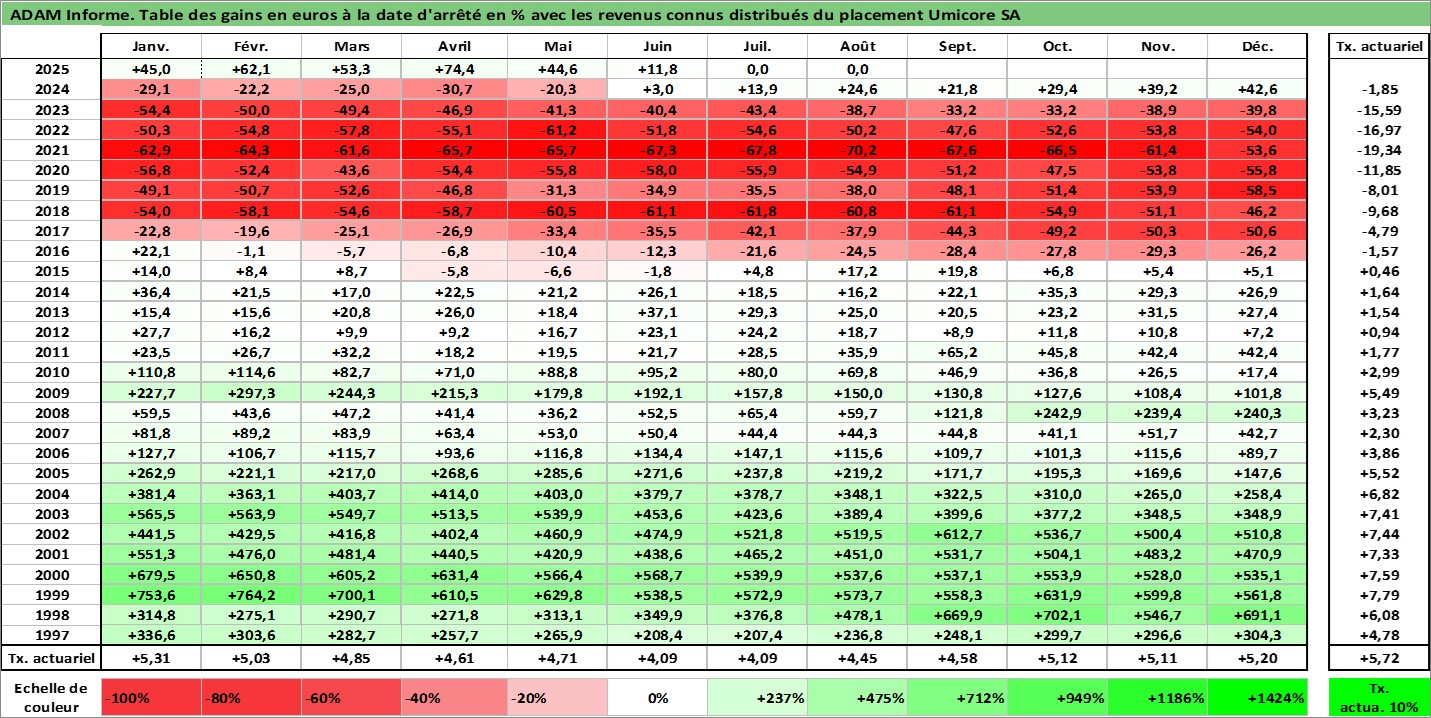Click the 'Tx. actuariel' bottom row label
This screenshot has height=718, width=1431.
point(51,657)
